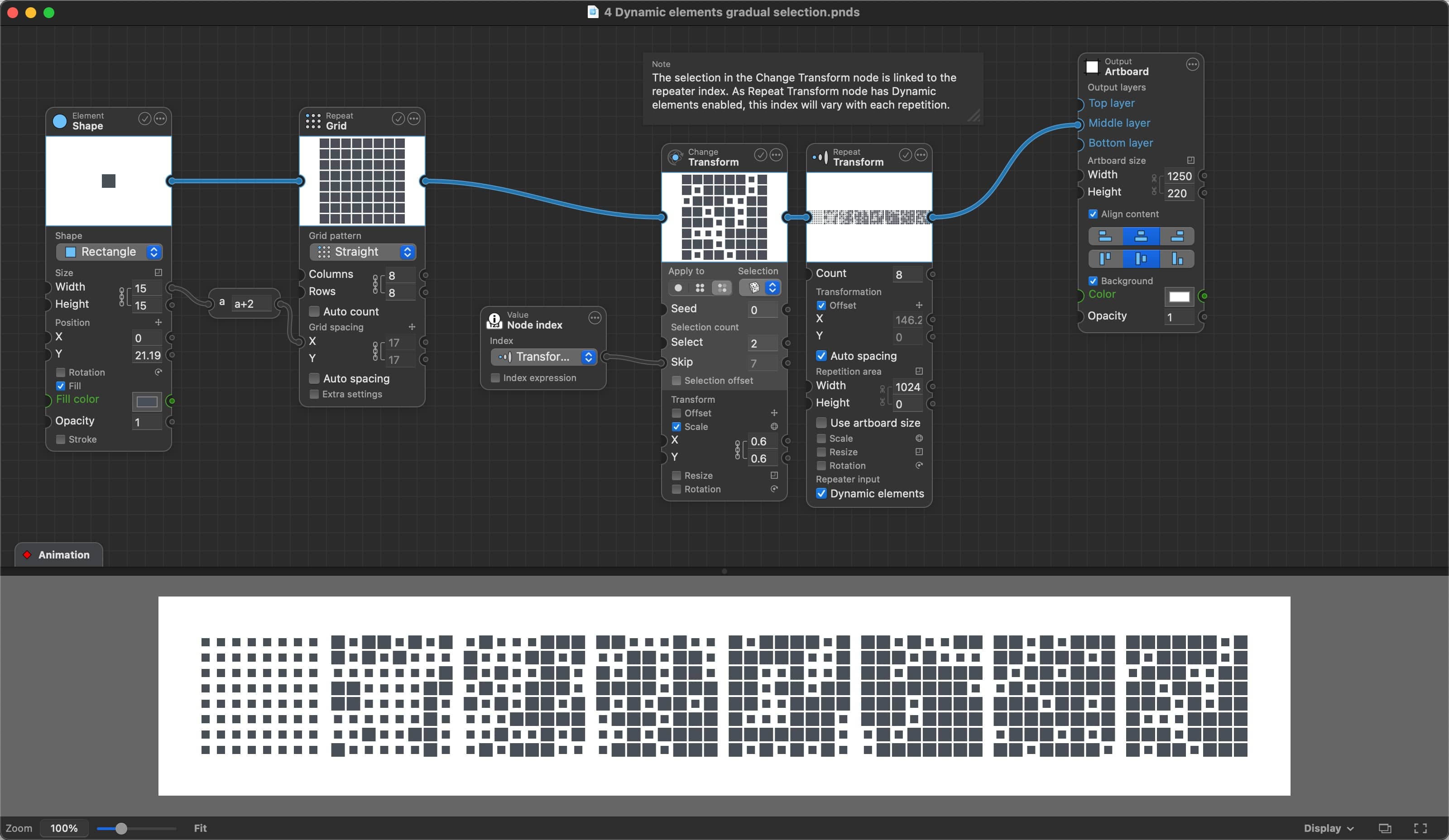Open Node index options menu

[x=595, y=318]
